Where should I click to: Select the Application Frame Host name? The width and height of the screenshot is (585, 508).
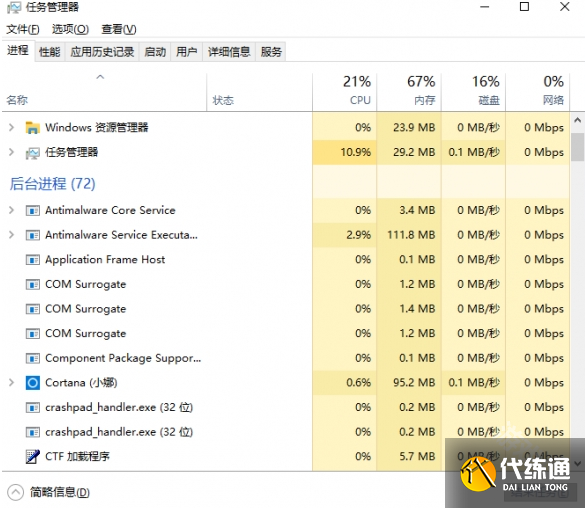105,260
